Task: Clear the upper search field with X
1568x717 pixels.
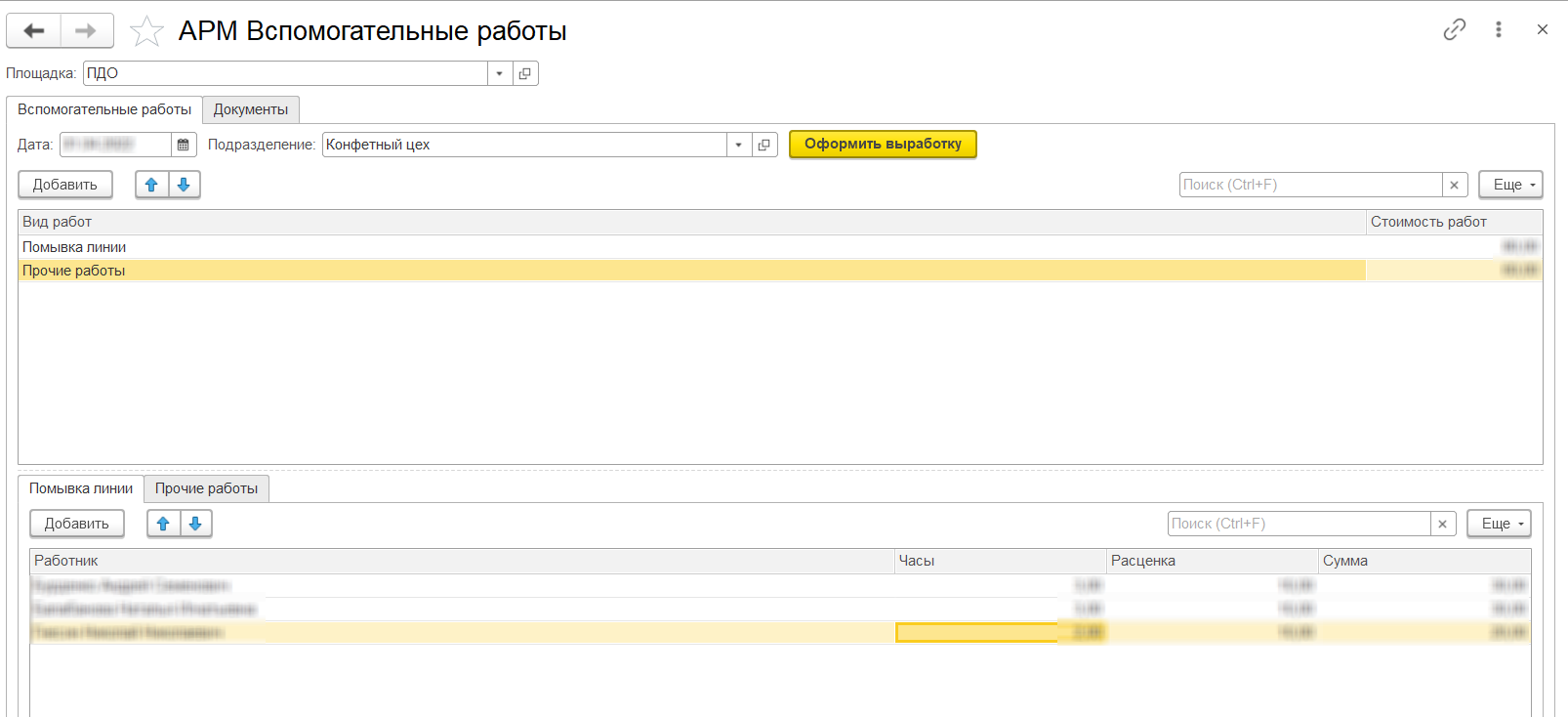Action: [x=1454, y=185]
